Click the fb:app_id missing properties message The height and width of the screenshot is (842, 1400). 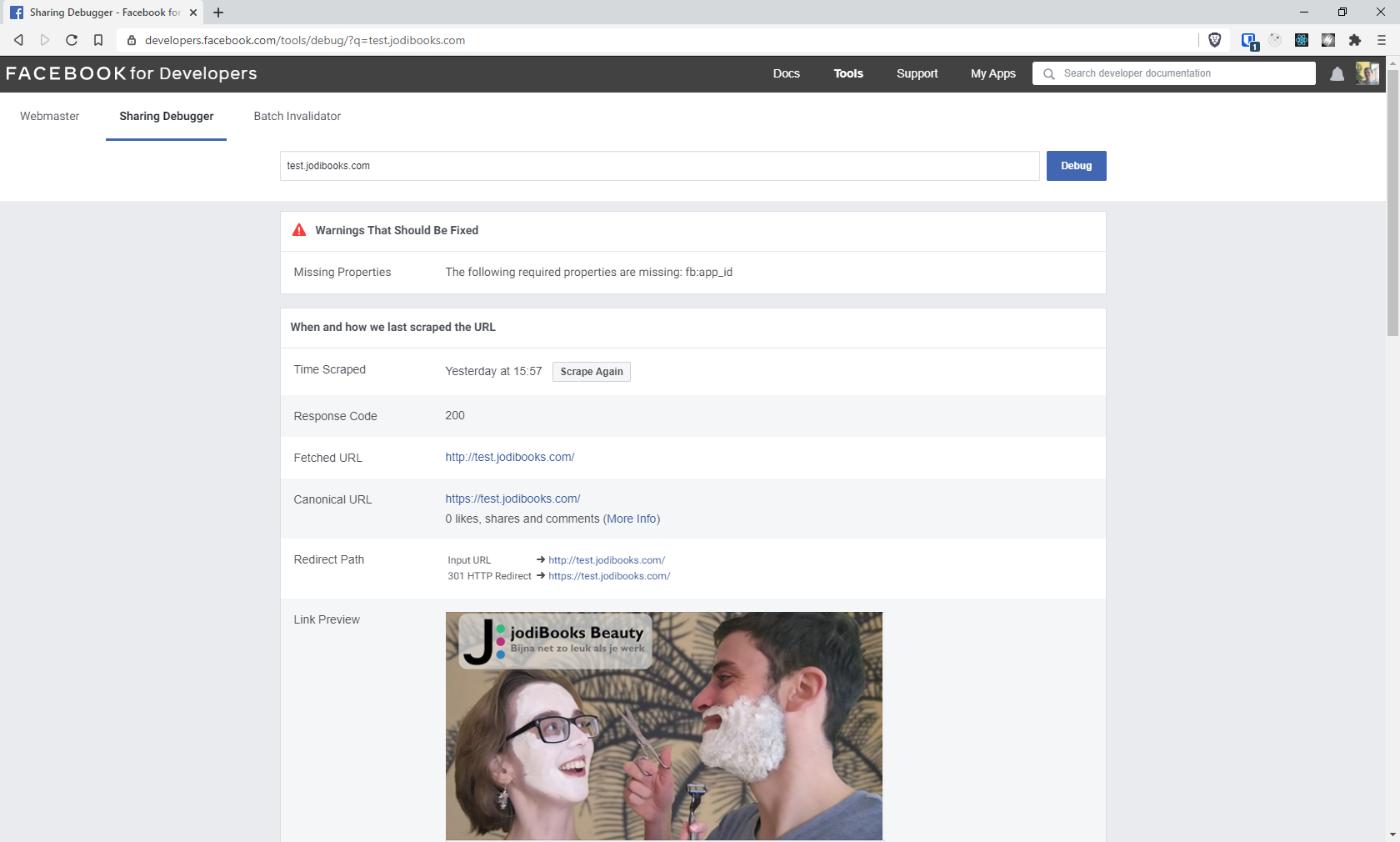[589, 272]
